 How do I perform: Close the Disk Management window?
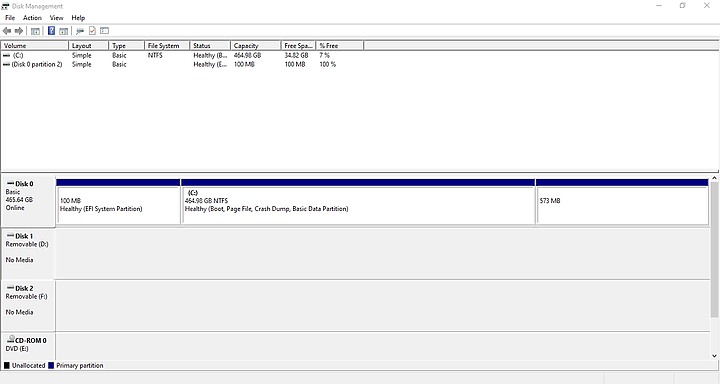[x=707, y=6]
